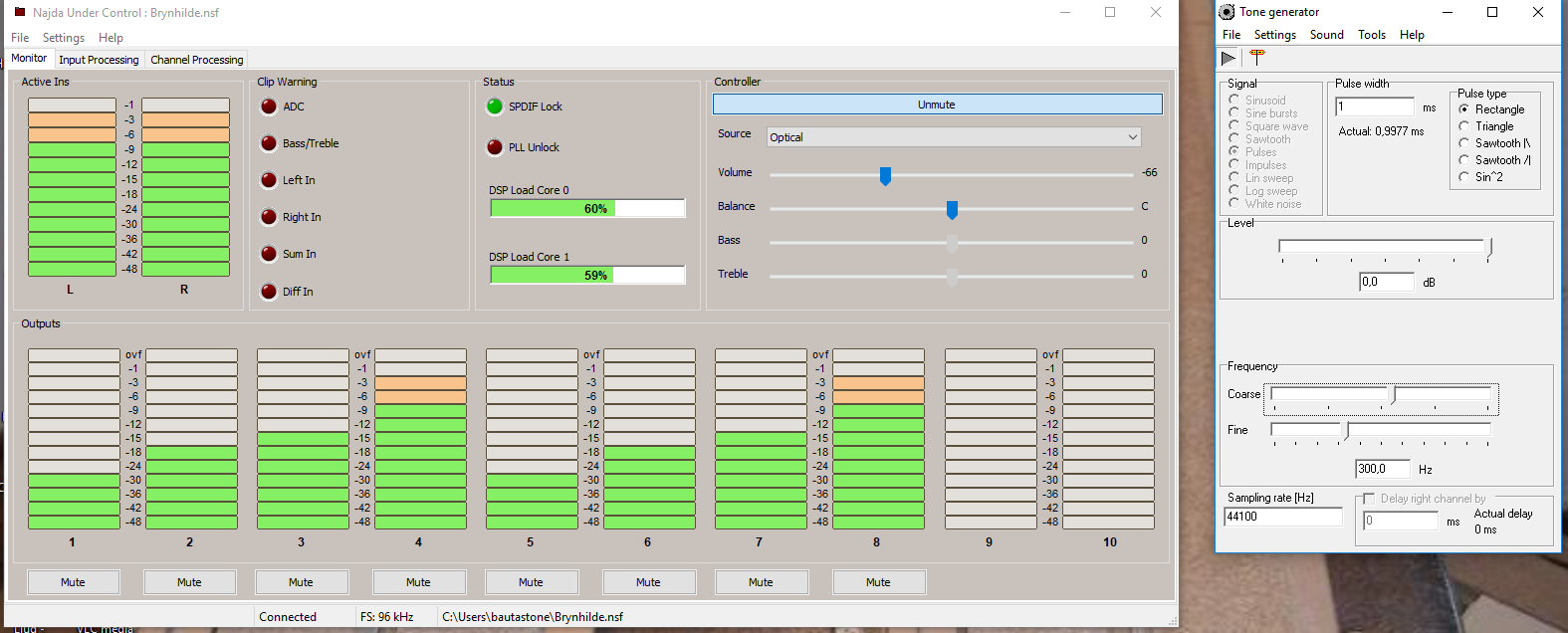Click the Sampling rate input field
The image size is (1568, 633).
[x=1282, y=517]
